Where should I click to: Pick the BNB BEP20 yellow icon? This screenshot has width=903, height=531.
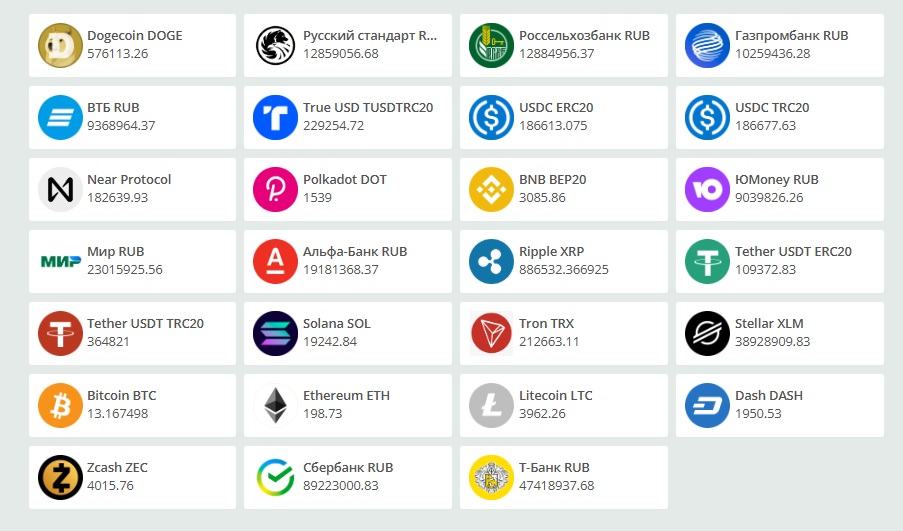(492, 189)
